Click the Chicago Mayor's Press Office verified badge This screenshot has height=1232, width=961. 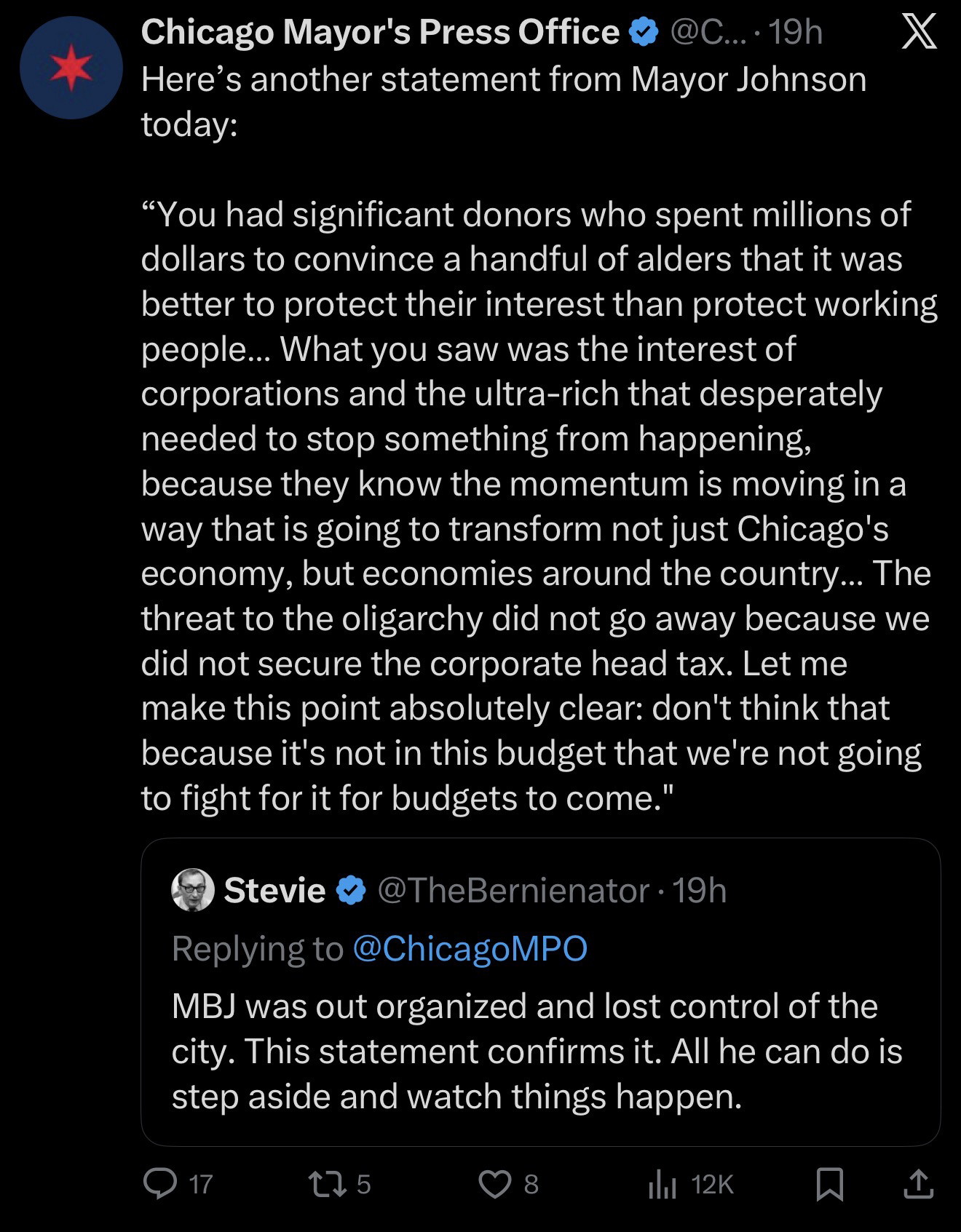643,33
